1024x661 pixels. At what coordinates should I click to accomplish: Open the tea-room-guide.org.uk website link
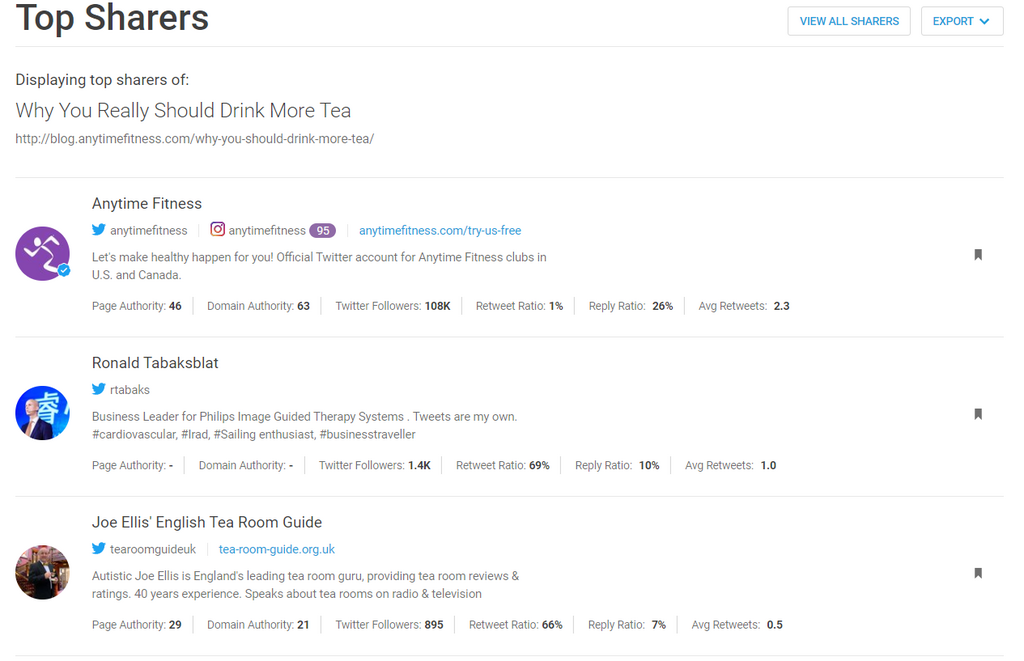[277, 549]
